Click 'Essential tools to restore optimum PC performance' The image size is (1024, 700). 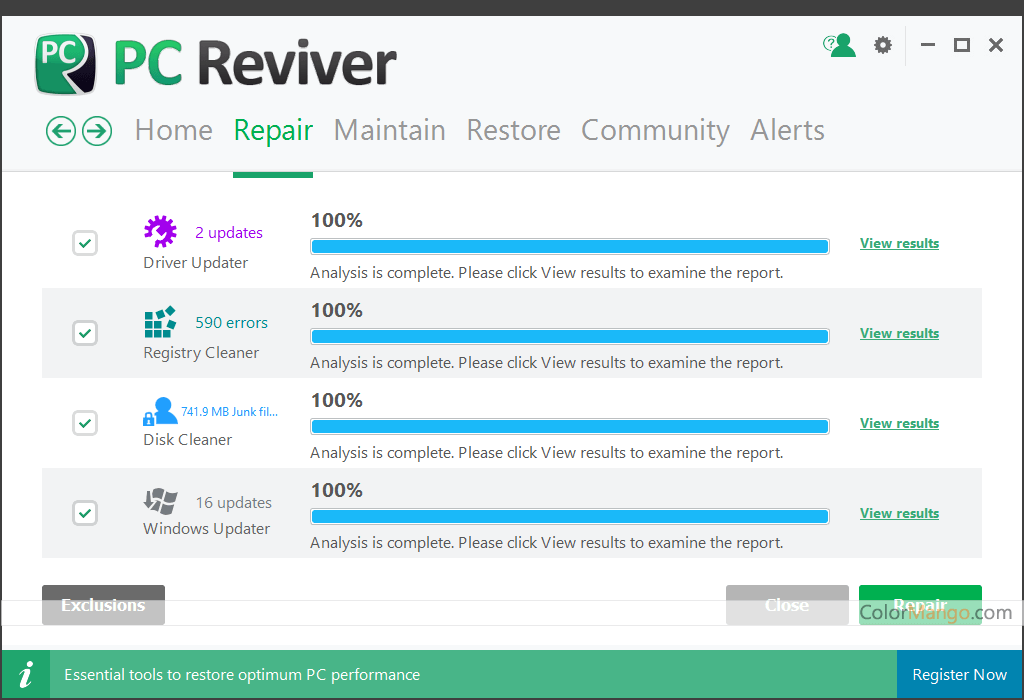click(242, 675)
